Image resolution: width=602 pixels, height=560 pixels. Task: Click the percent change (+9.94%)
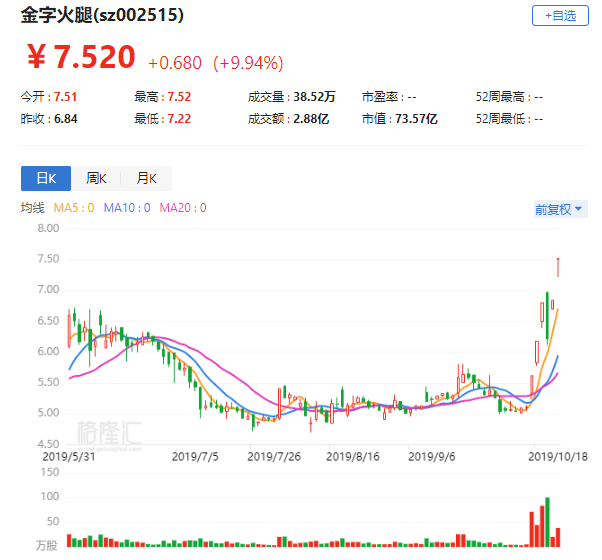pos(248,63)
